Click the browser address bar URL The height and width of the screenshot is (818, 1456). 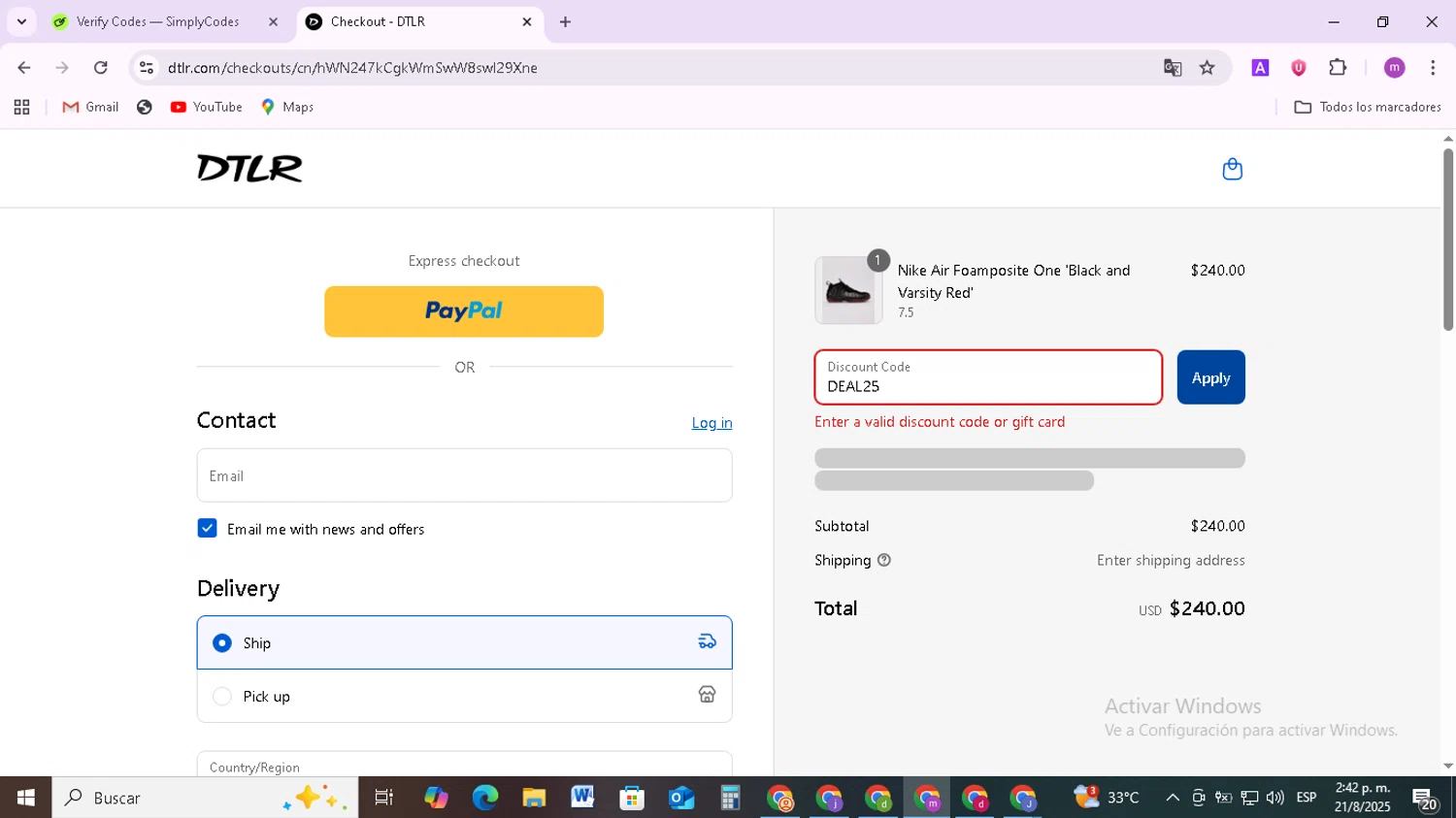click(x=352, y=68)
